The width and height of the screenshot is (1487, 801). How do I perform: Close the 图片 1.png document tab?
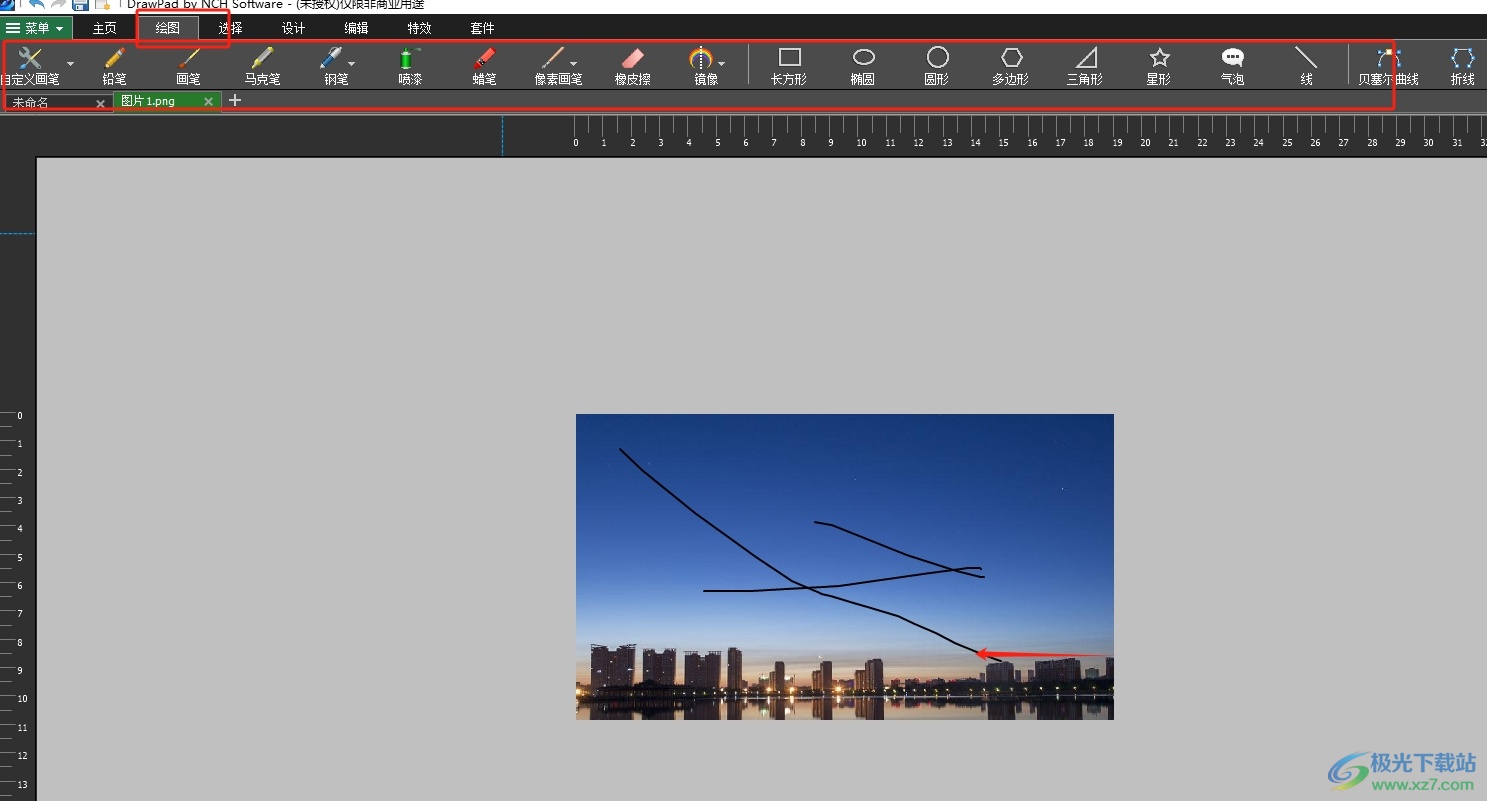208,101
